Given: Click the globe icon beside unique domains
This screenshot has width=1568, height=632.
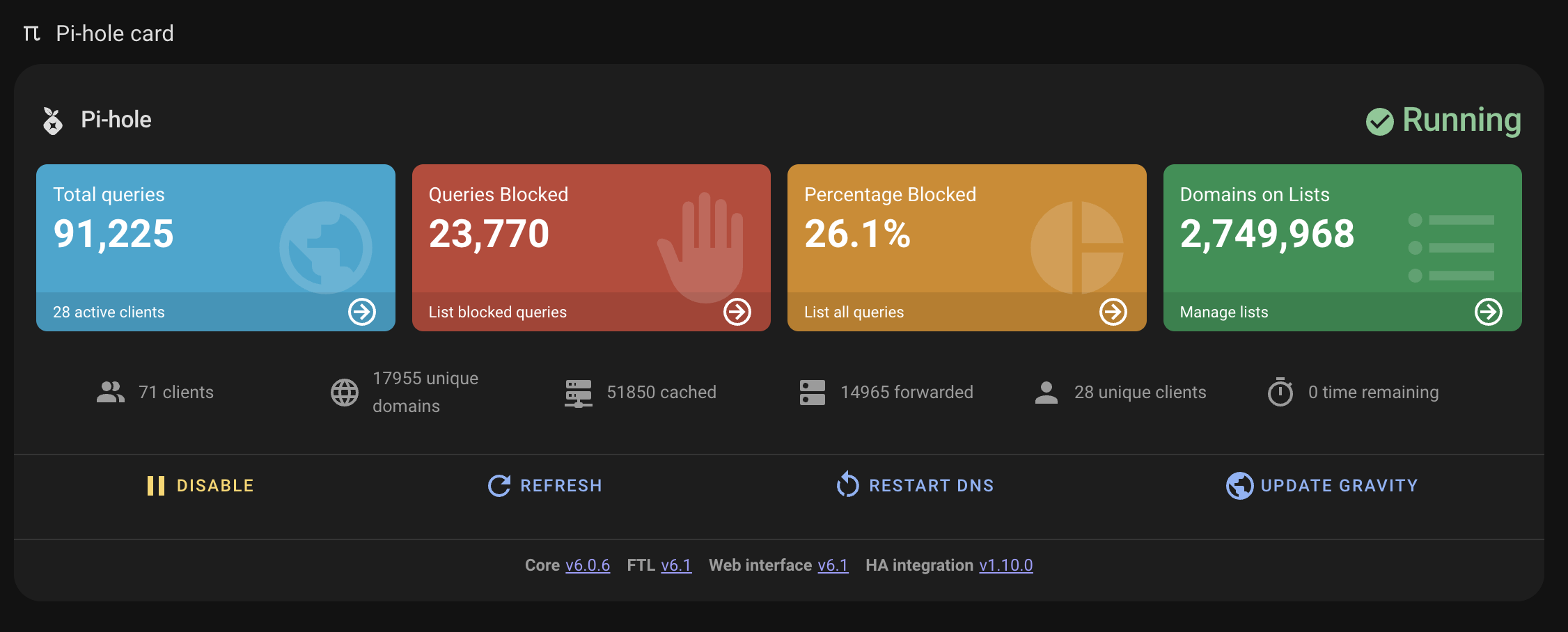Looking at the screenshot, I should 345,393.
